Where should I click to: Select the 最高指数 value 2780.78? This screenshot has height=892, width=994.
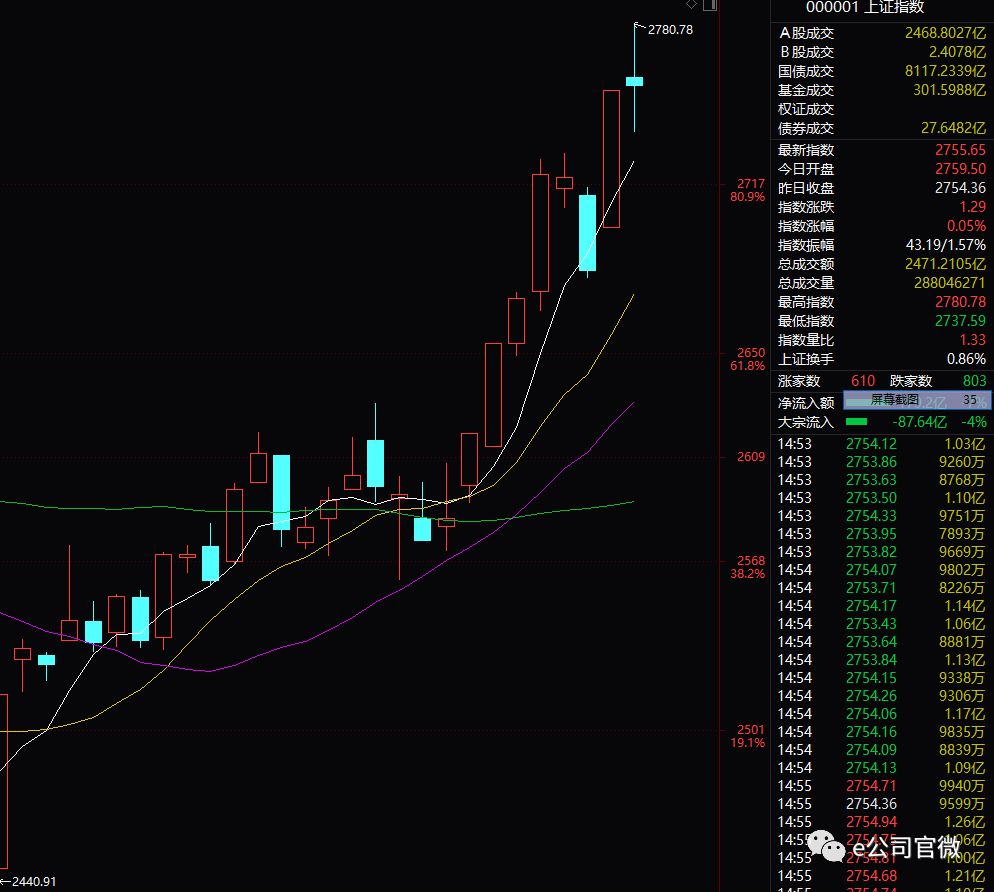[960, 302]
